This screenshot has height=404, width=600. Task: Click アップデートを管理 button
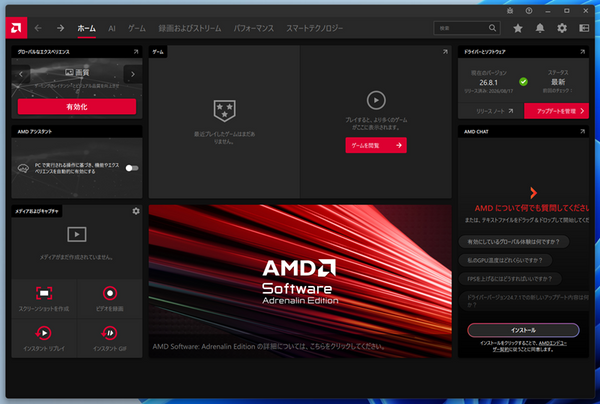coord(556,111)
